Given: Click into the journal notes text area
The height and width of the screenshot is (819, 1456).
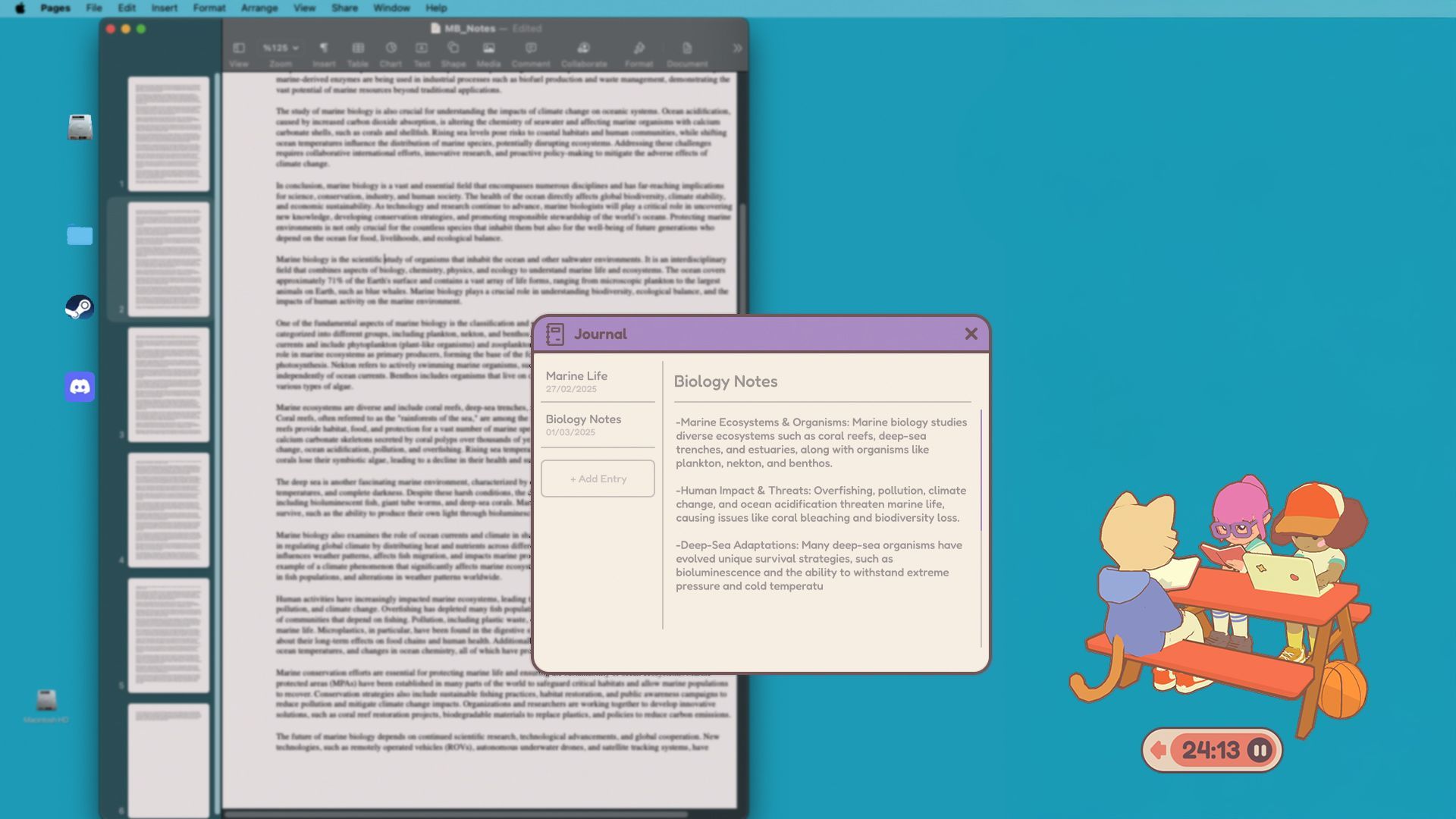Looking at the screenshot, I should coord(822,504).
